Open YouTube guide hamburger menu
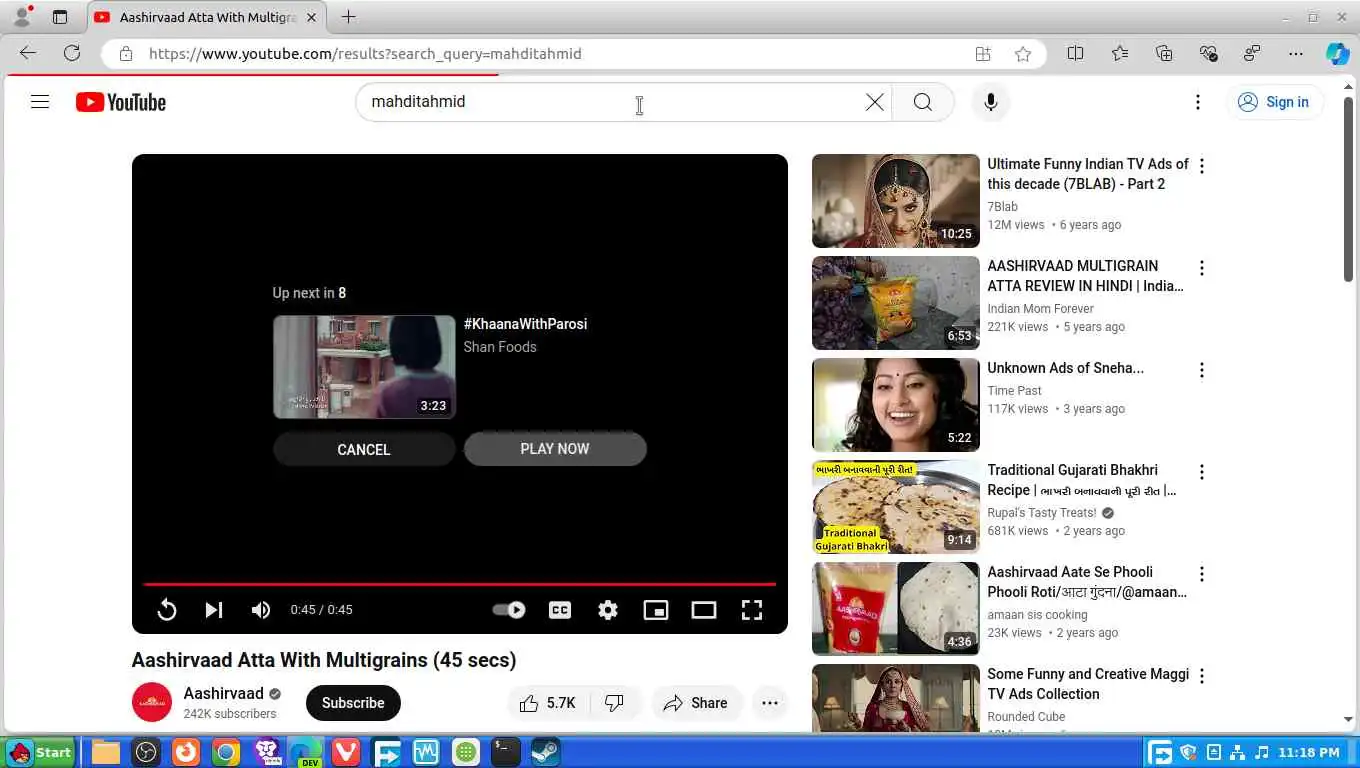 click(40, 102)
